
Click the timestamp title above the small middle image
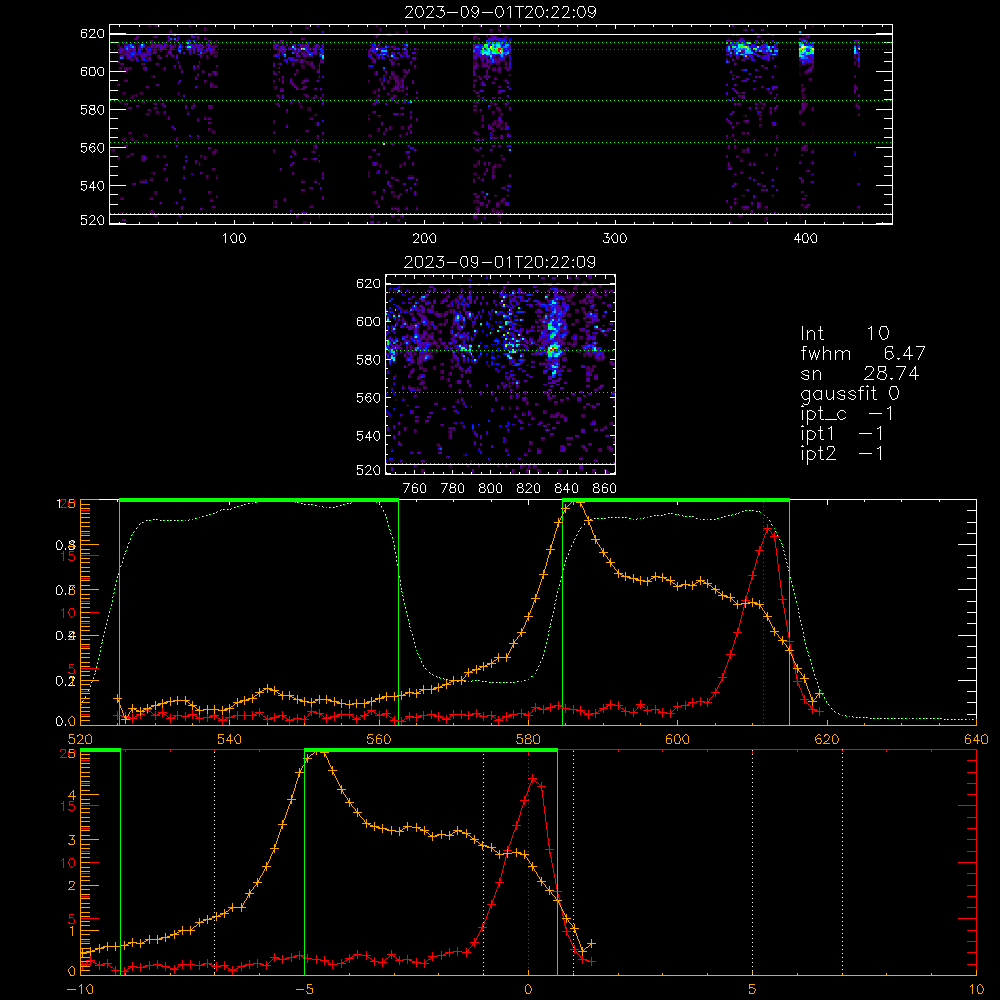click(x=500, y=262)
